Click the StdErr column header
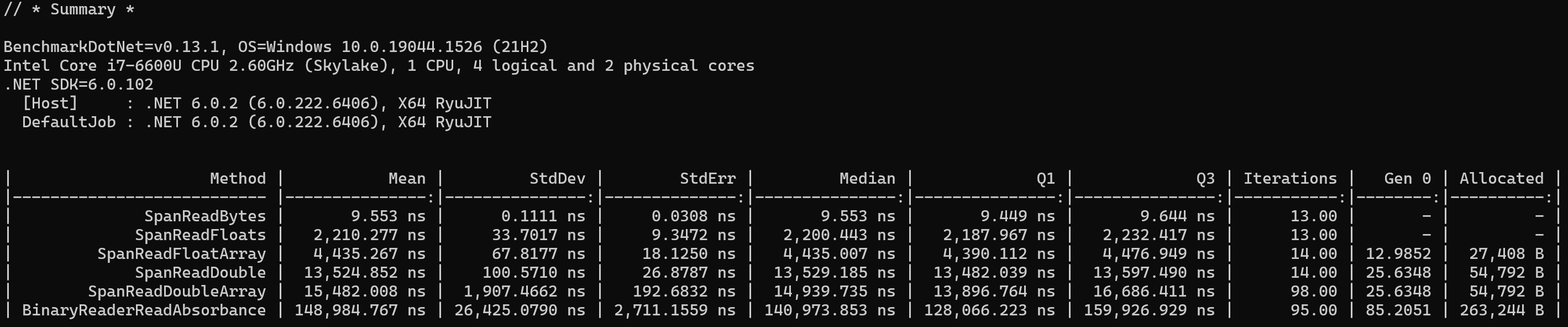This screenshot has height=327, width=1568. click(708, 178)
